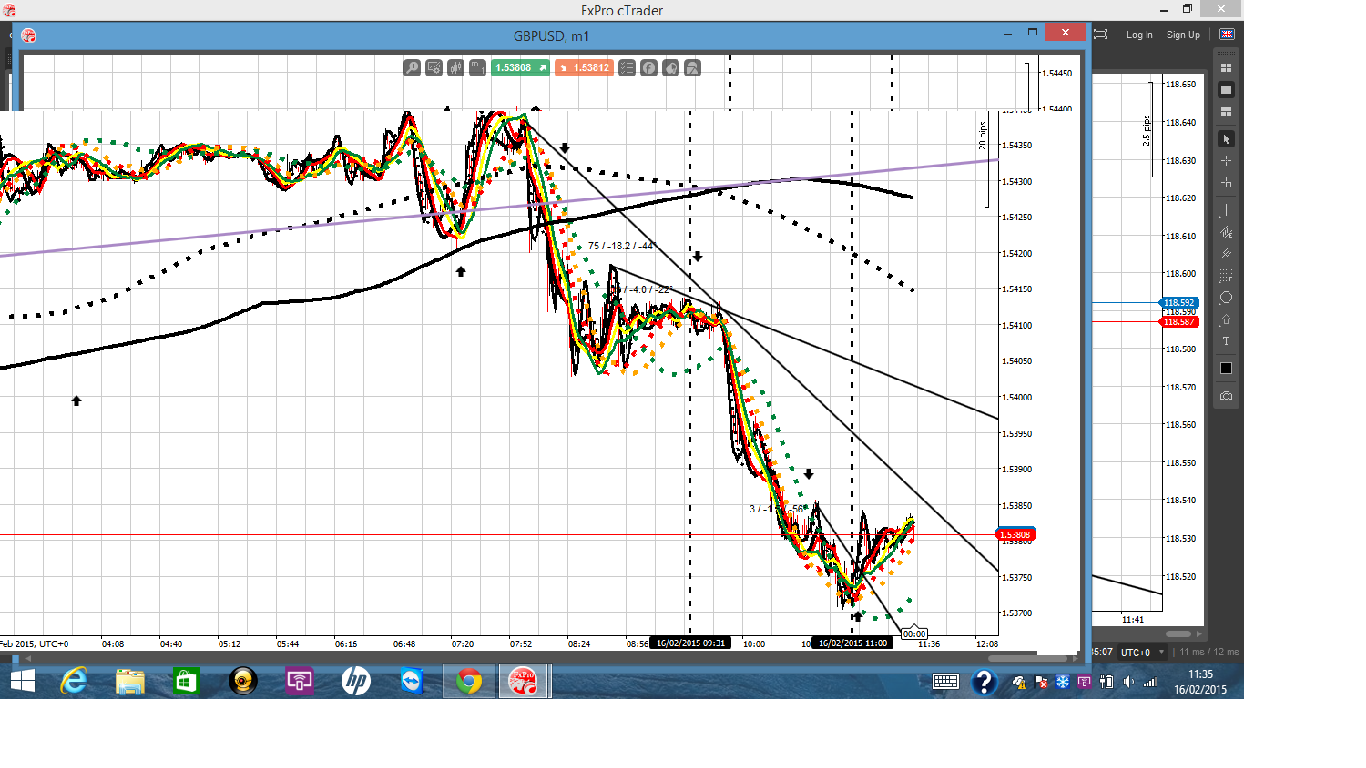Viewport: 1366px width, 768px height.
Task: Open Google Chrome from the taskbar
Action: [469, 681]
